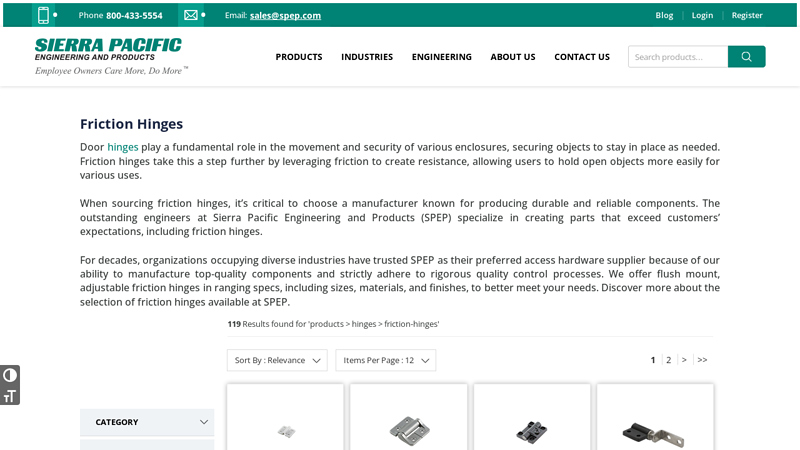Screen dimensions: 800x450
Task: Expand the Category filter panel
Action: pos(147,422)
